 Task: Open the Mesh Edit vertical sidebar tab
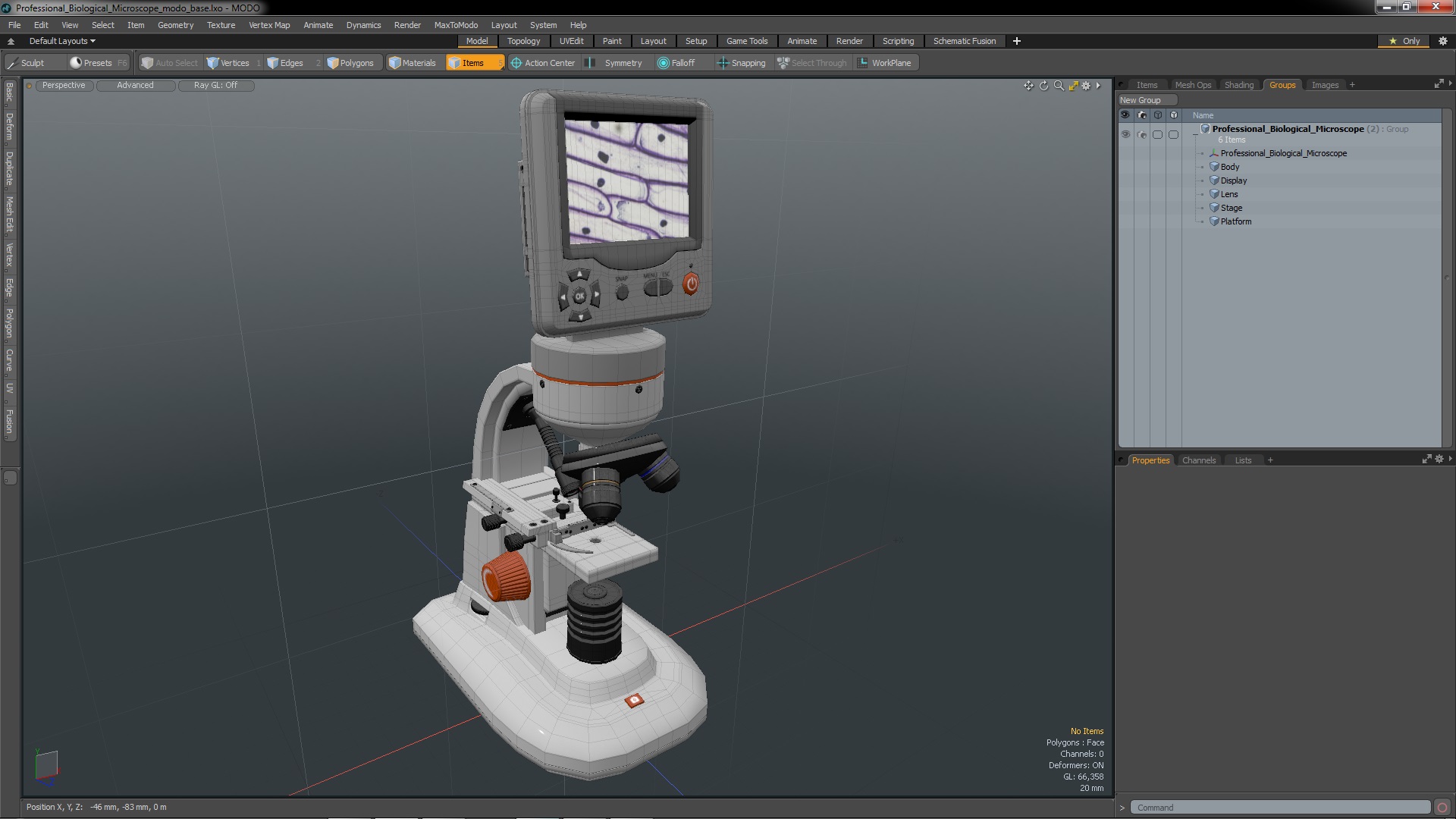(9, 214)
